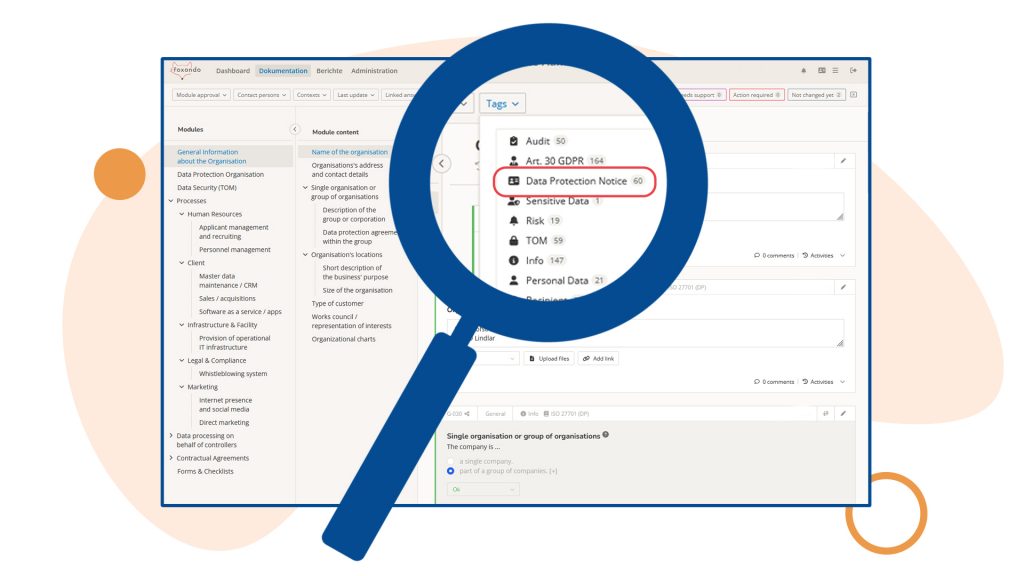Collapse the Modules sidebar panel
This screenshot has height=576, width=1024.
(x=294, y=129)
